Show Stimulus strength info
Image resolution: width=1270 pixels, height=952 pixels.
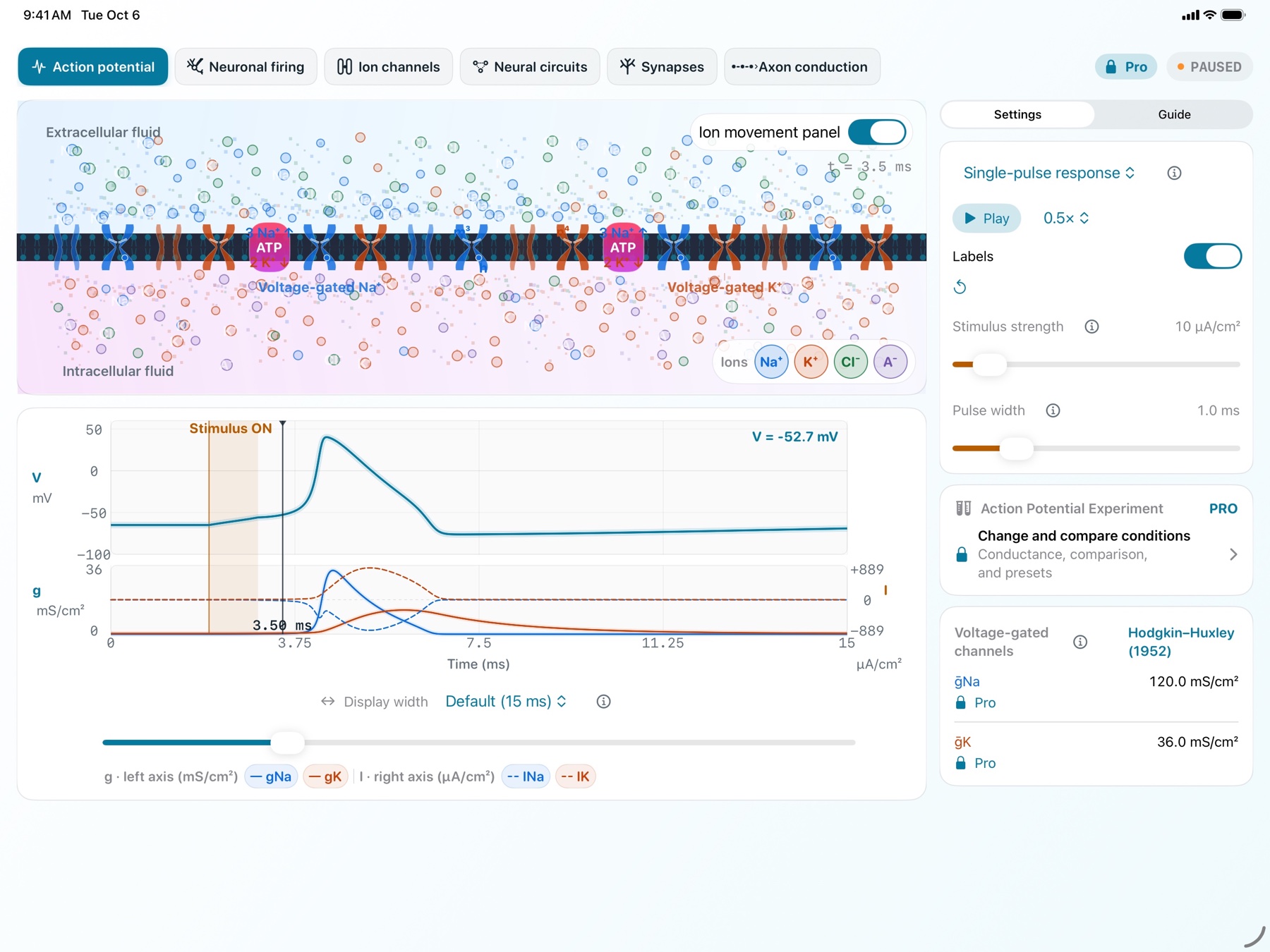pyautogui.click(x=1091, y=327)
